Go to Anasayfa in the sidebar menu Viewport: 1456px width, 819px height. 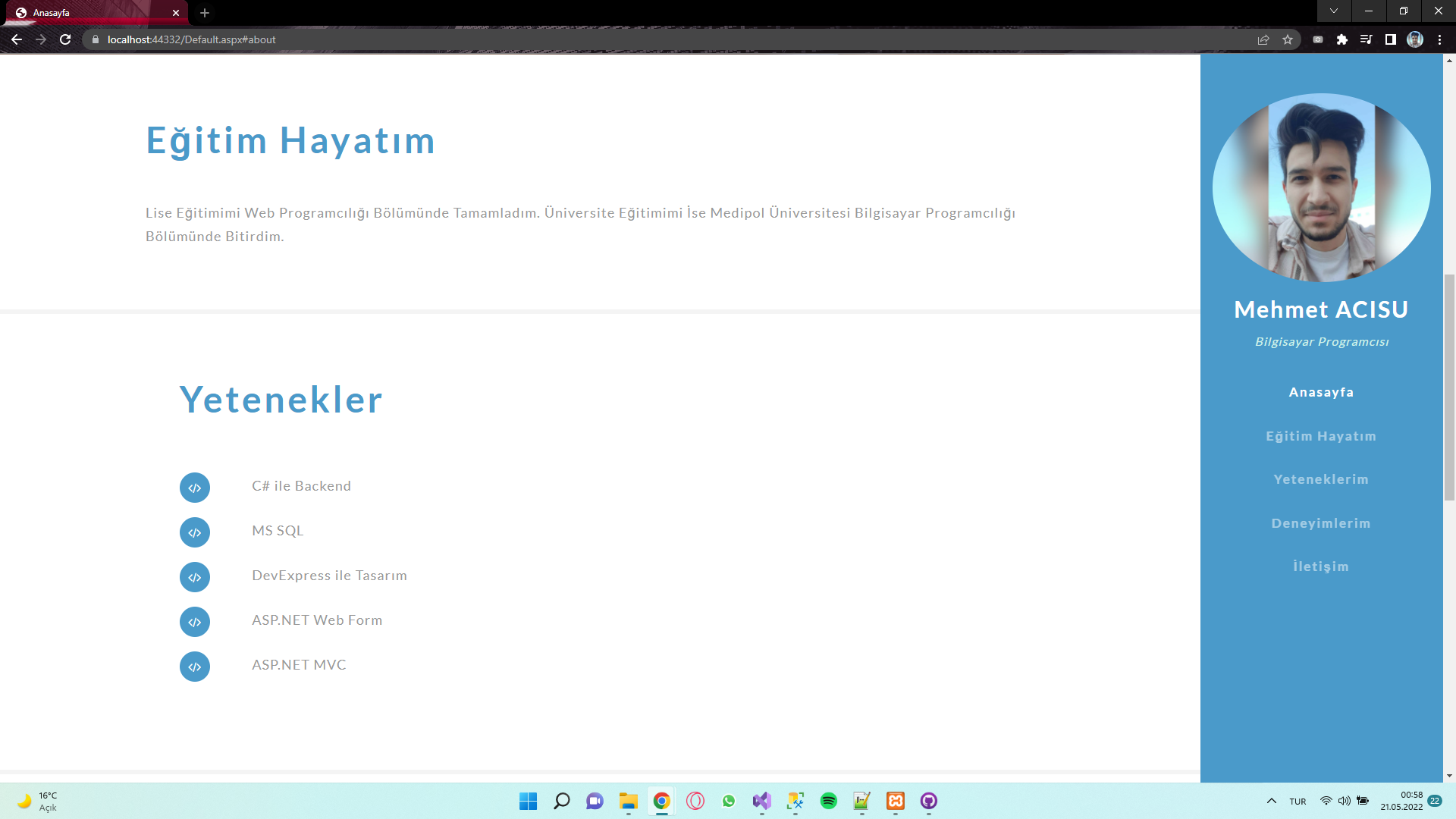pos(1321,392)
